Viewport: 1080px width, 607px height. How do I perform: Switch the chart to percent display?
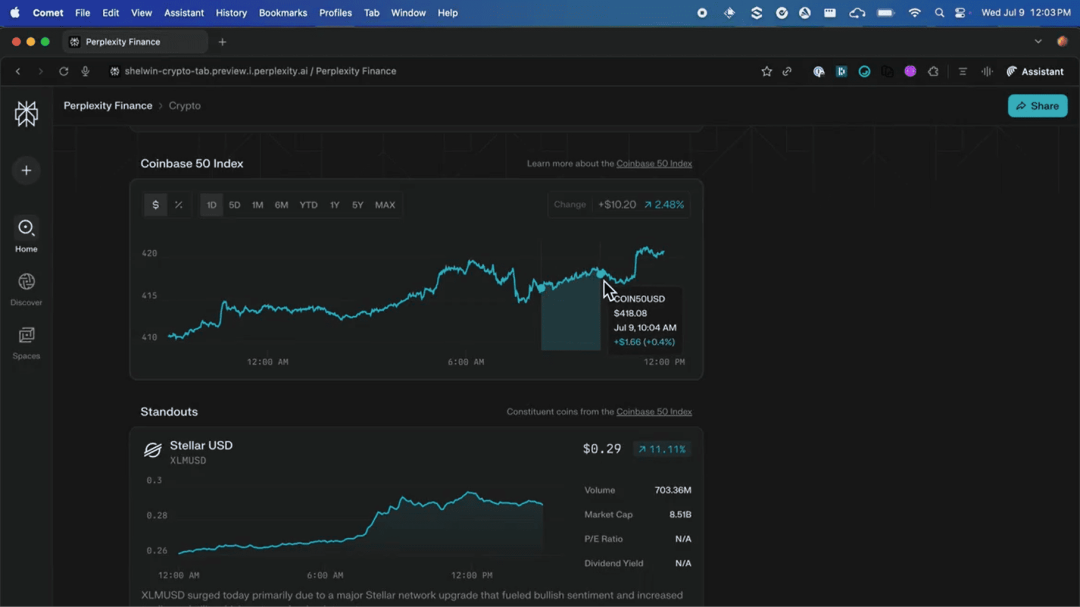[x=178, y=205]
